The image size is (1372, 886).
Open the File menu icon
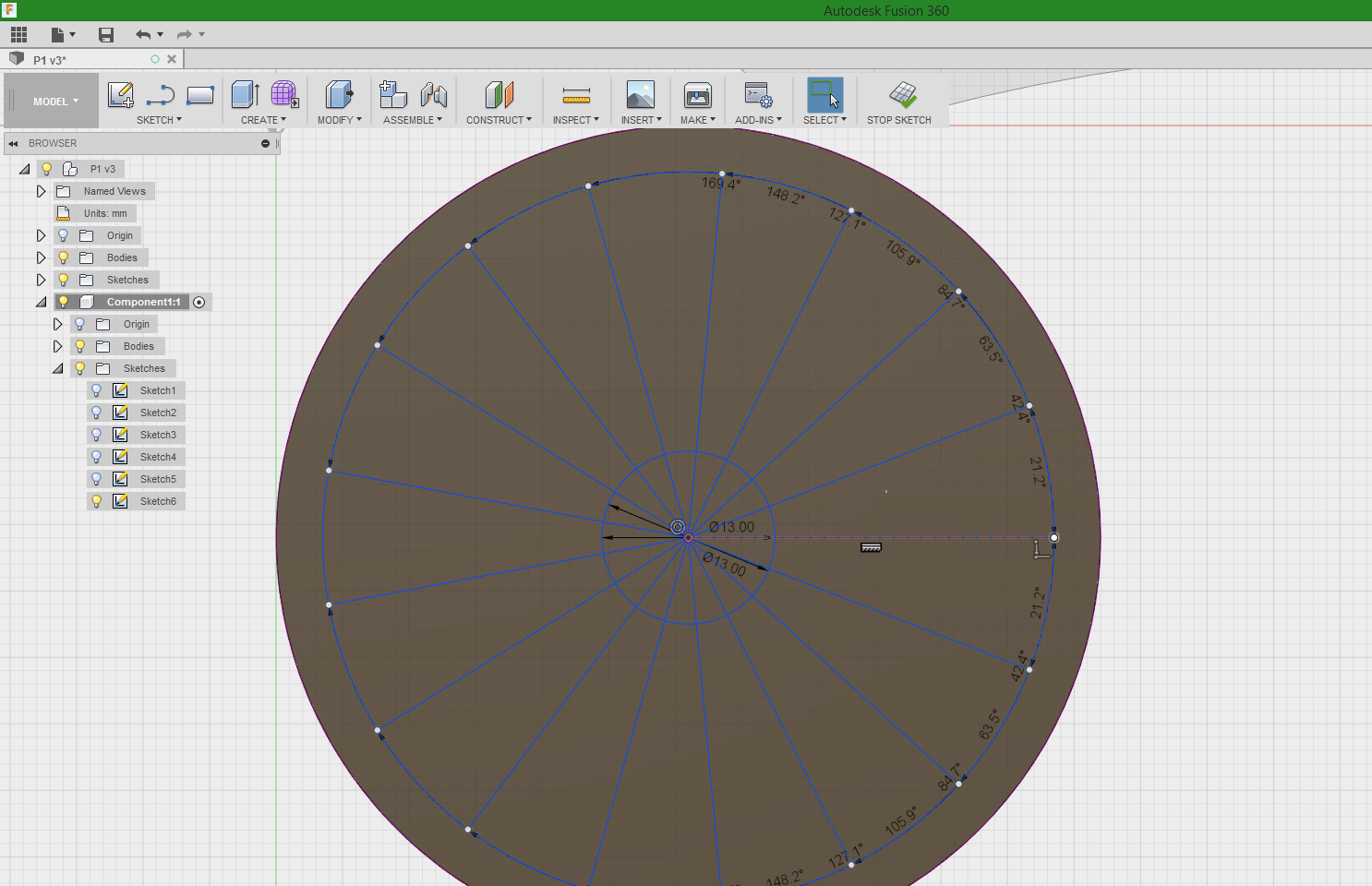coord(62,35)
